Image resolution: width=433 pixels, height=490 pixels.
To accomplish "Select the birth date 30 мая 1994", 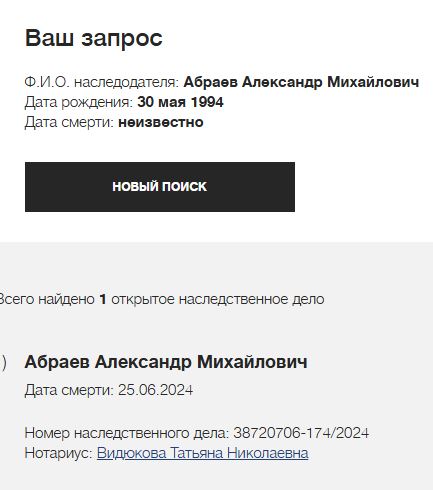I will 180,102.
